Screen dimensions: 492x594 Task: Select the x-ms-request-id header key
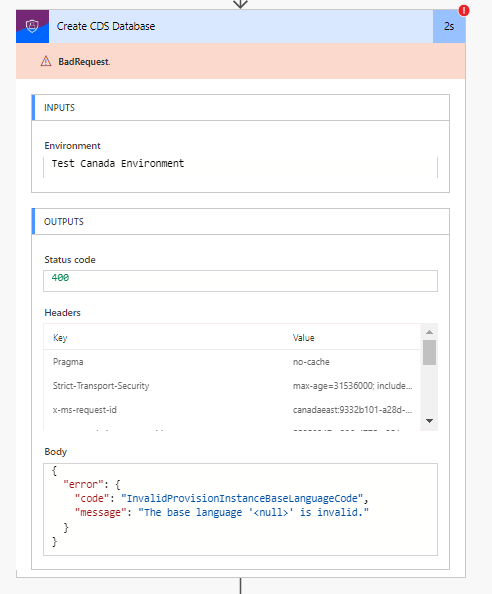85,410
